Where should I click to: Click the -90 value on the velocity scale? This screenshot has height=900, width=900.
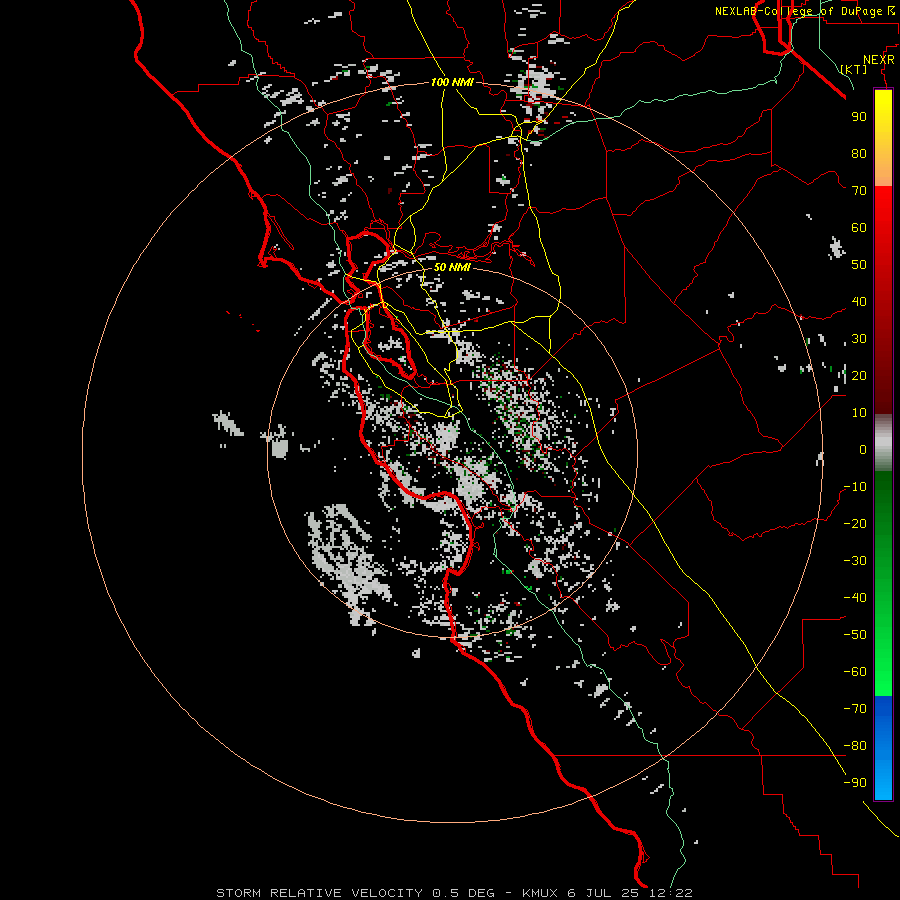[x=855, y=783]
